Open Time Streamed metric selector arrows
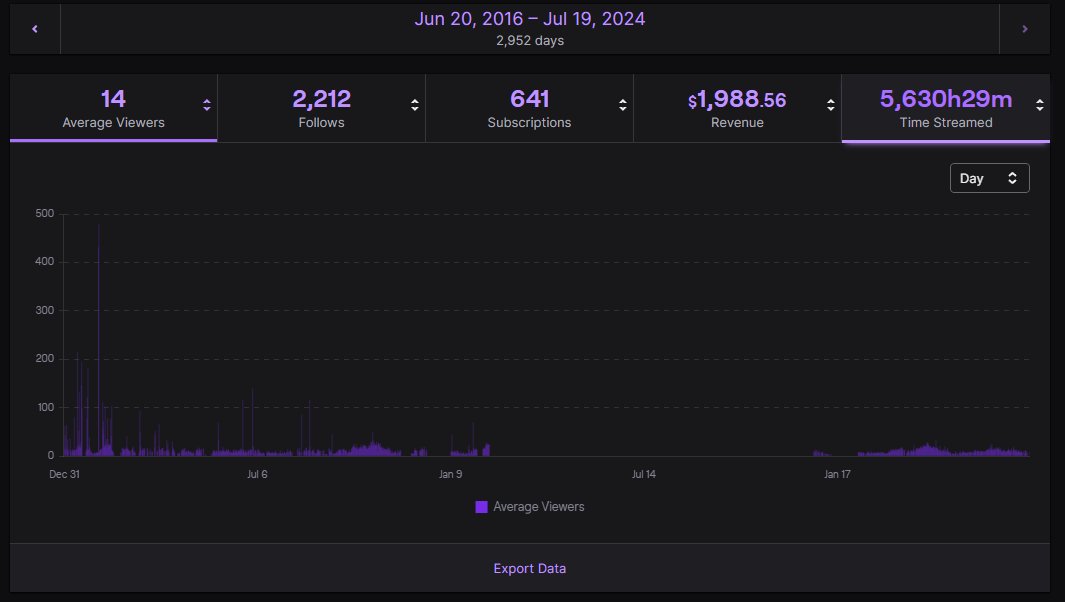Screen dimensions: 1065x602 click(1039, 105)
